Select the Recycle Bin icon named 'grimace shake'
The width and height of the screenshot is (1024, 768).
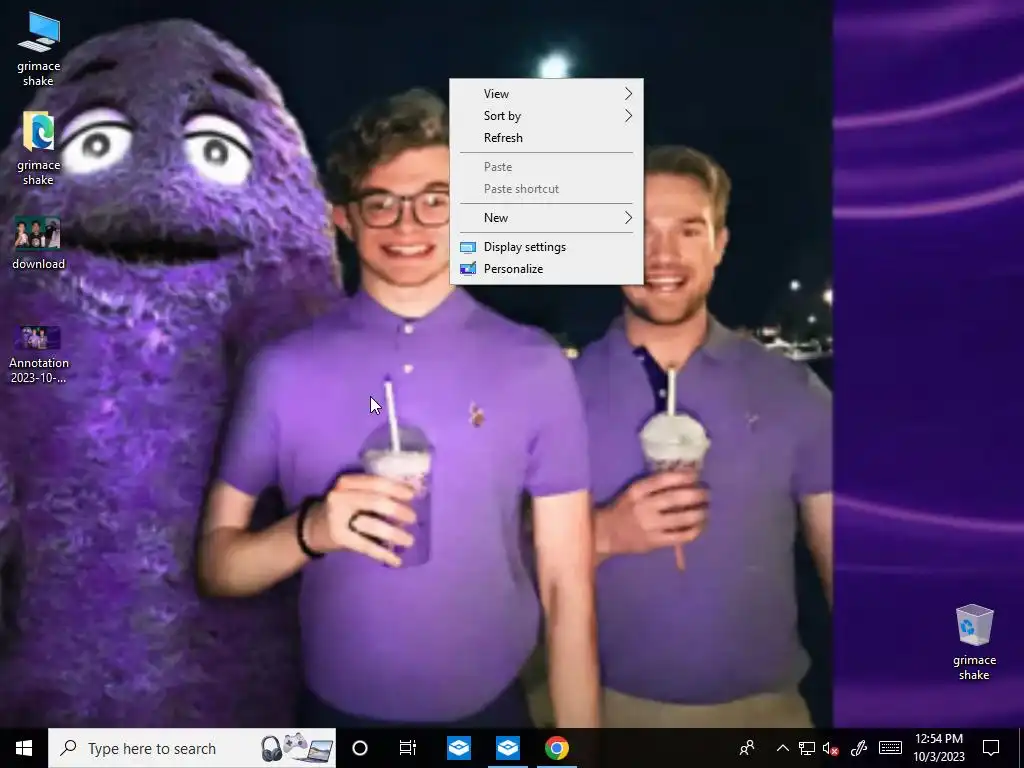pyautogui.click(x=974, y=642)
